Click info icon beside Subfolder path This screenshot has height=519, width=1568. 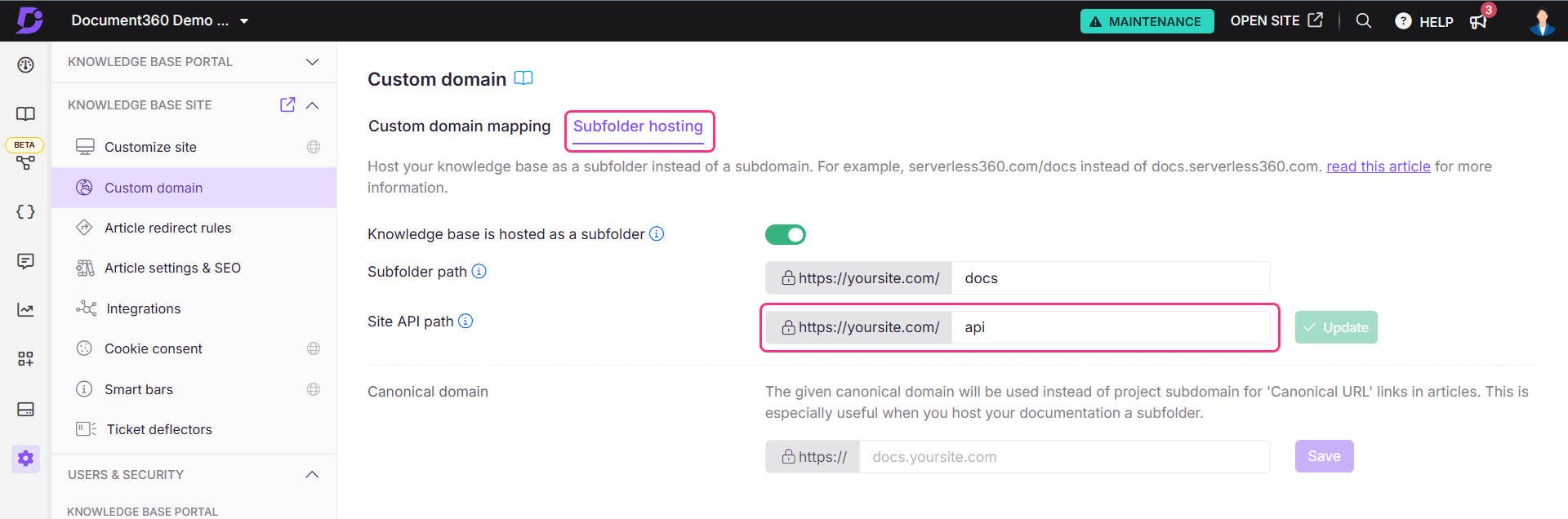pos(479,272)
